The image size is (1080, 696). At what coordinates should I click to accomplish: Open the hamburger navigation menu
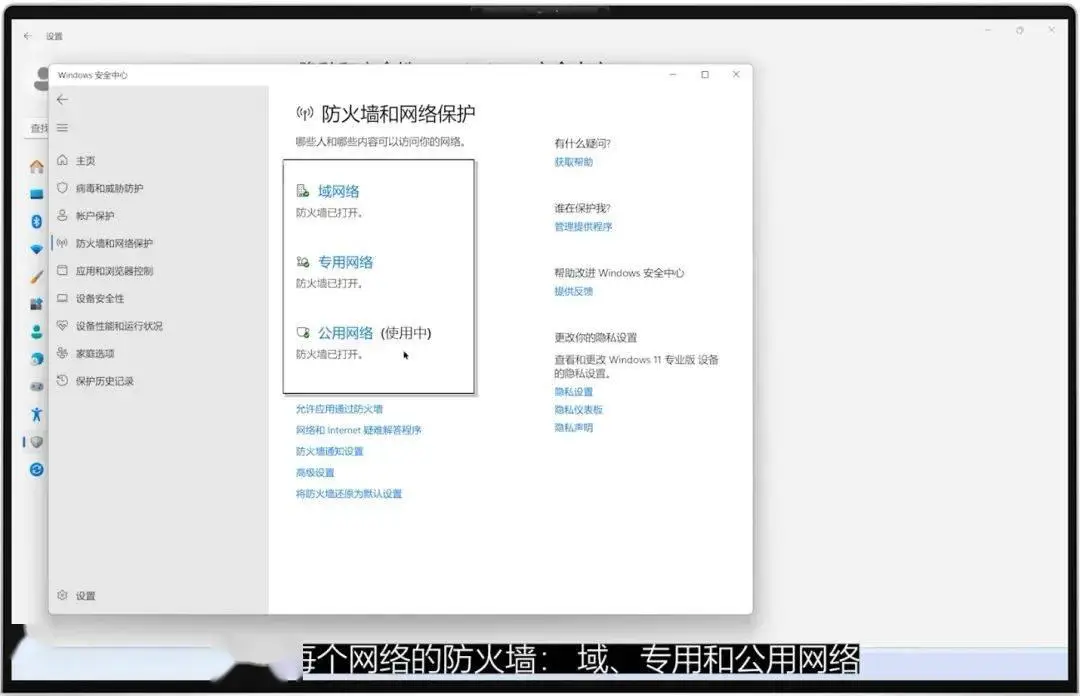click(62, 127)
